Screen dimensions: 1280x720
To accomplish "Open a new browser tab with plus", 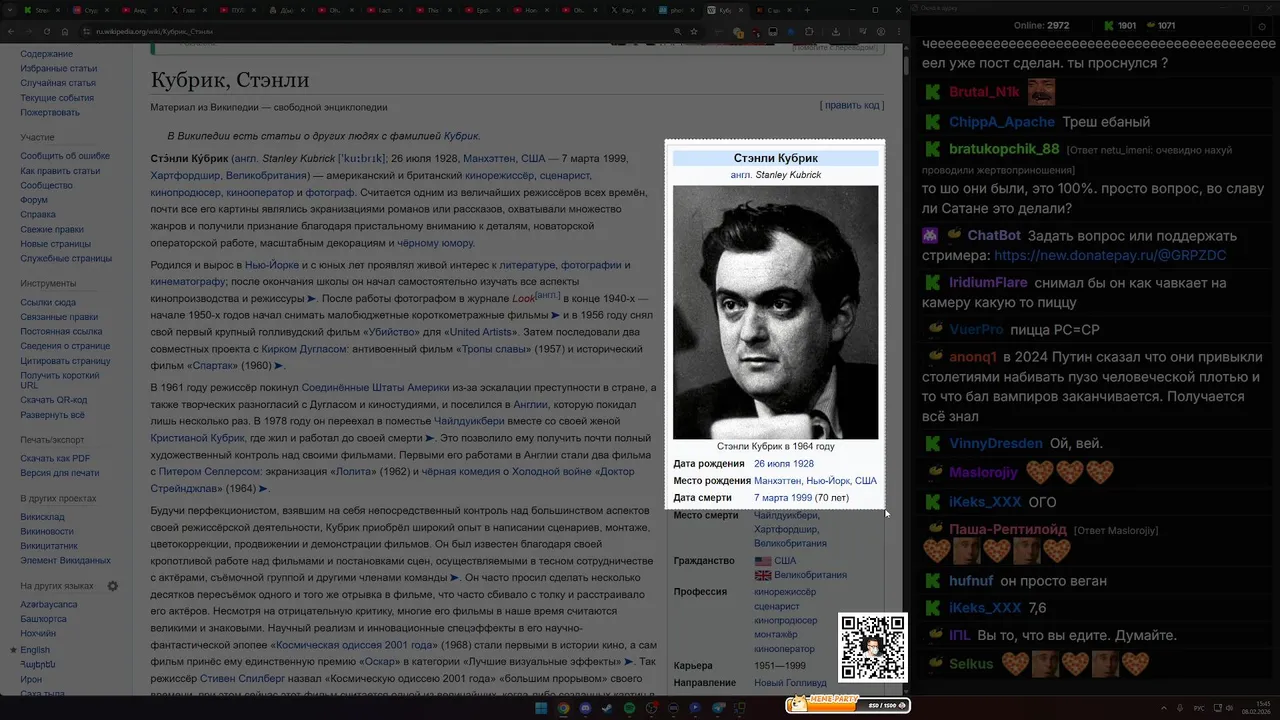I will point(807,10).
